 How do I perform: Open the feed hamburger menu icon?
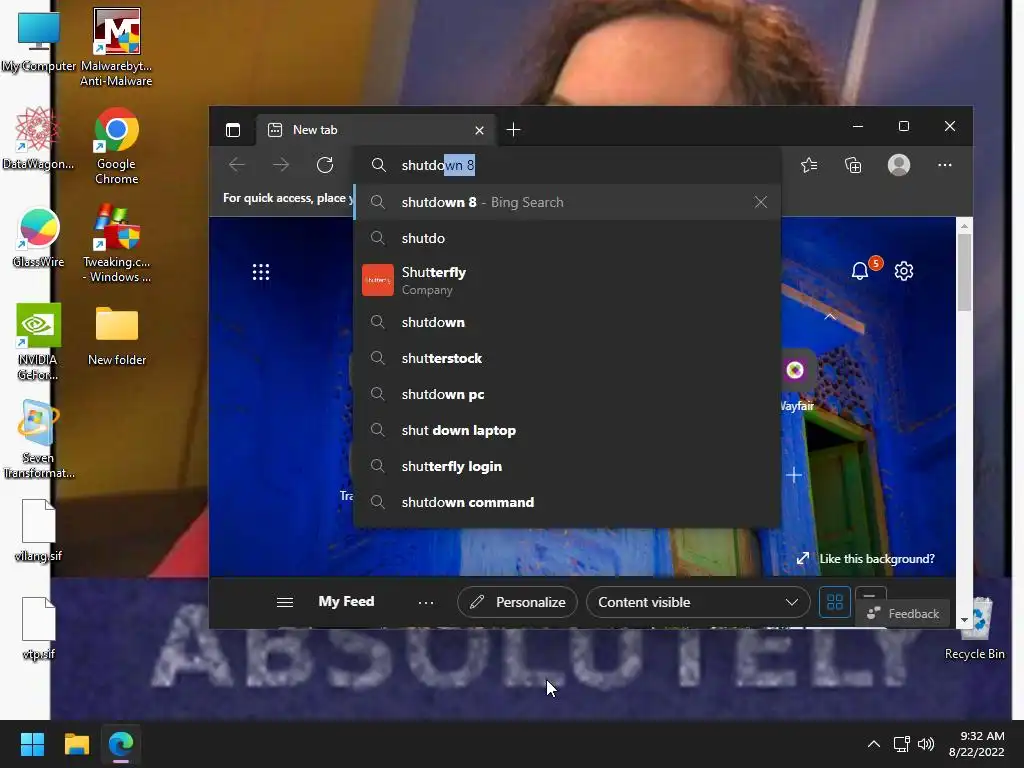click(x=285, y=602)
